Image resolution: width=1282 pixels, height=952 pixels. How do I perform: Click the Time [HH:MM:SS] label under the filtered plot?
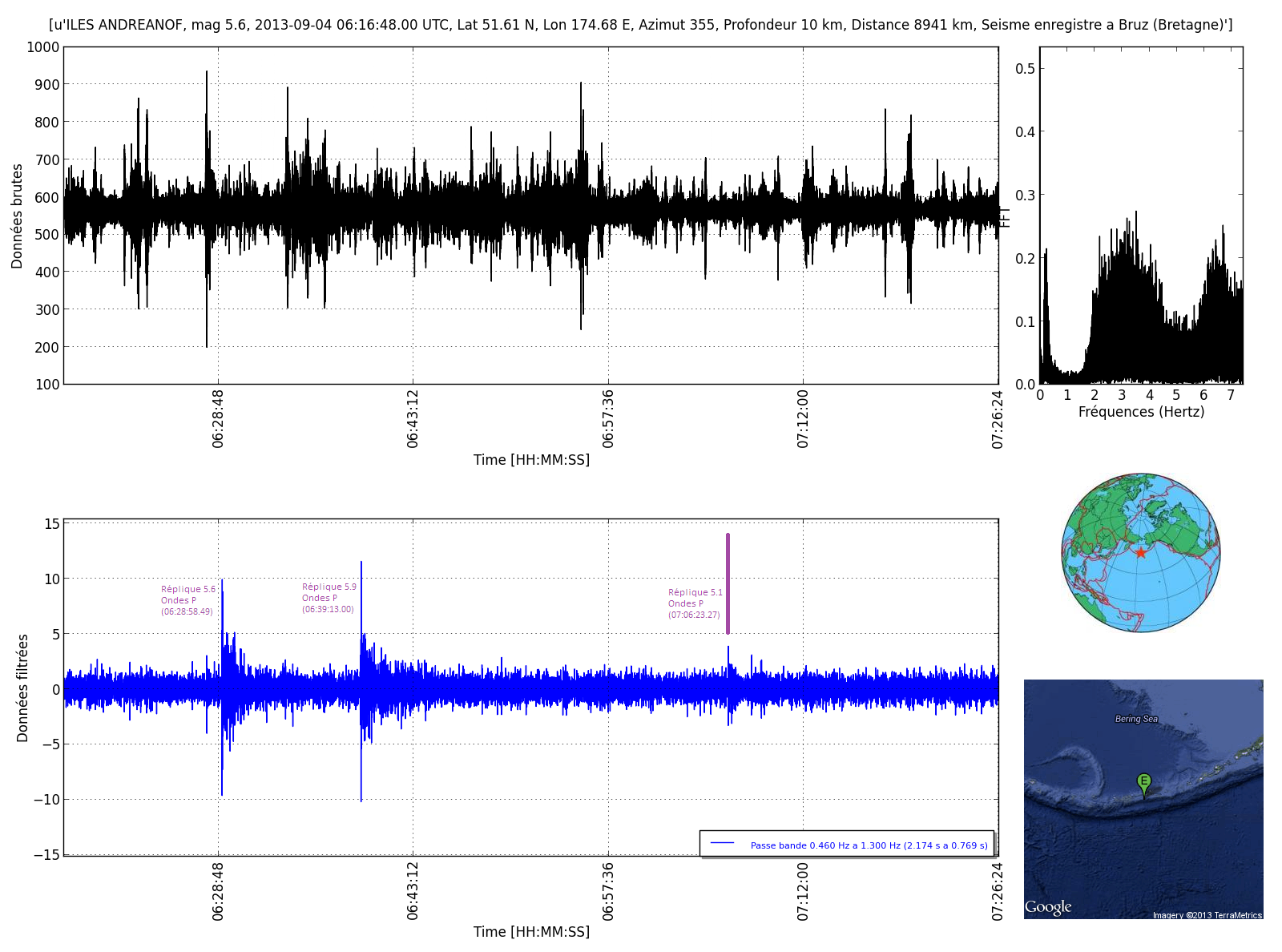531,932
